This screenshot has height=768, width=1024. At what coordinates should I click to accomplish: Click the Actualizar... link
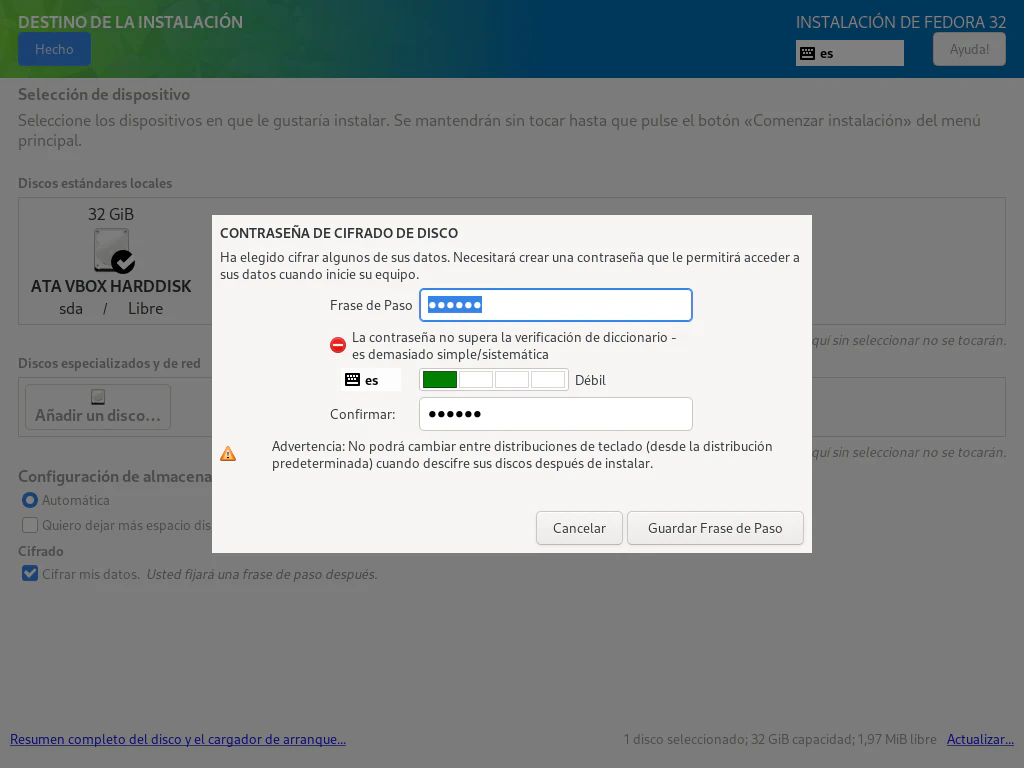coord(980,740)
